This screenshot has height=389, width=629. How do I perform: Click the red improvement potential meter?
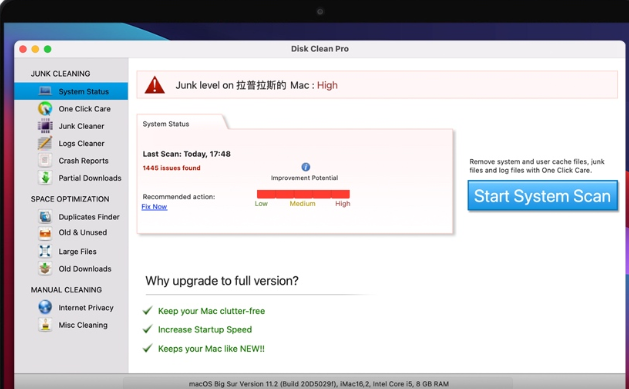(x=303, y=194)
